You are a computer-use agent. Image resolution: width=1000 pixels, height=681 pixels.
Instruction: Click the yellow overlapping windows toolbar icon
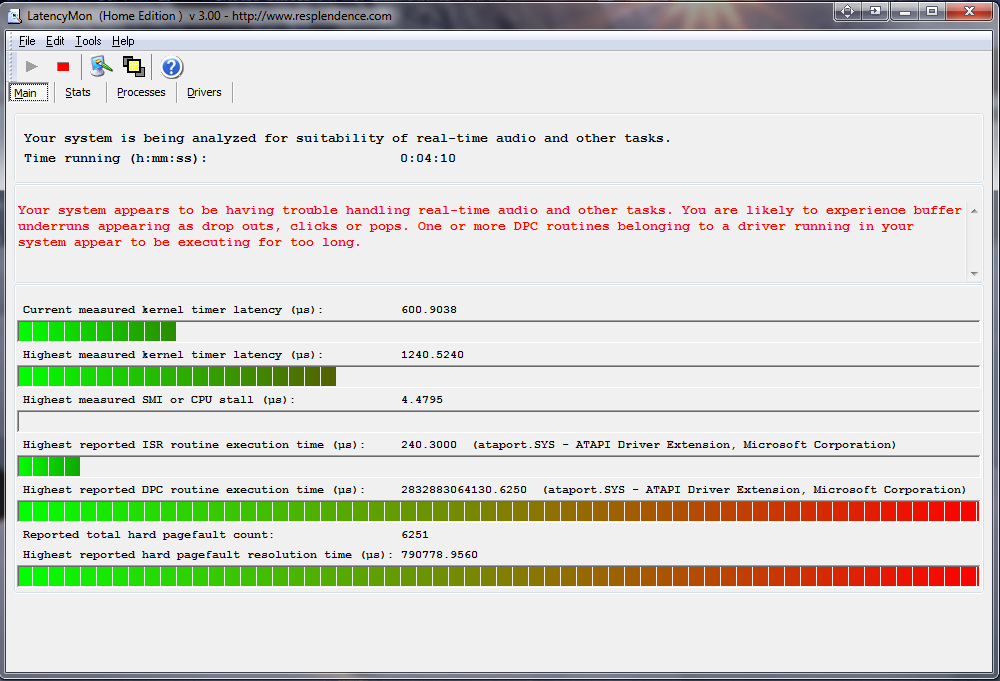134,67
